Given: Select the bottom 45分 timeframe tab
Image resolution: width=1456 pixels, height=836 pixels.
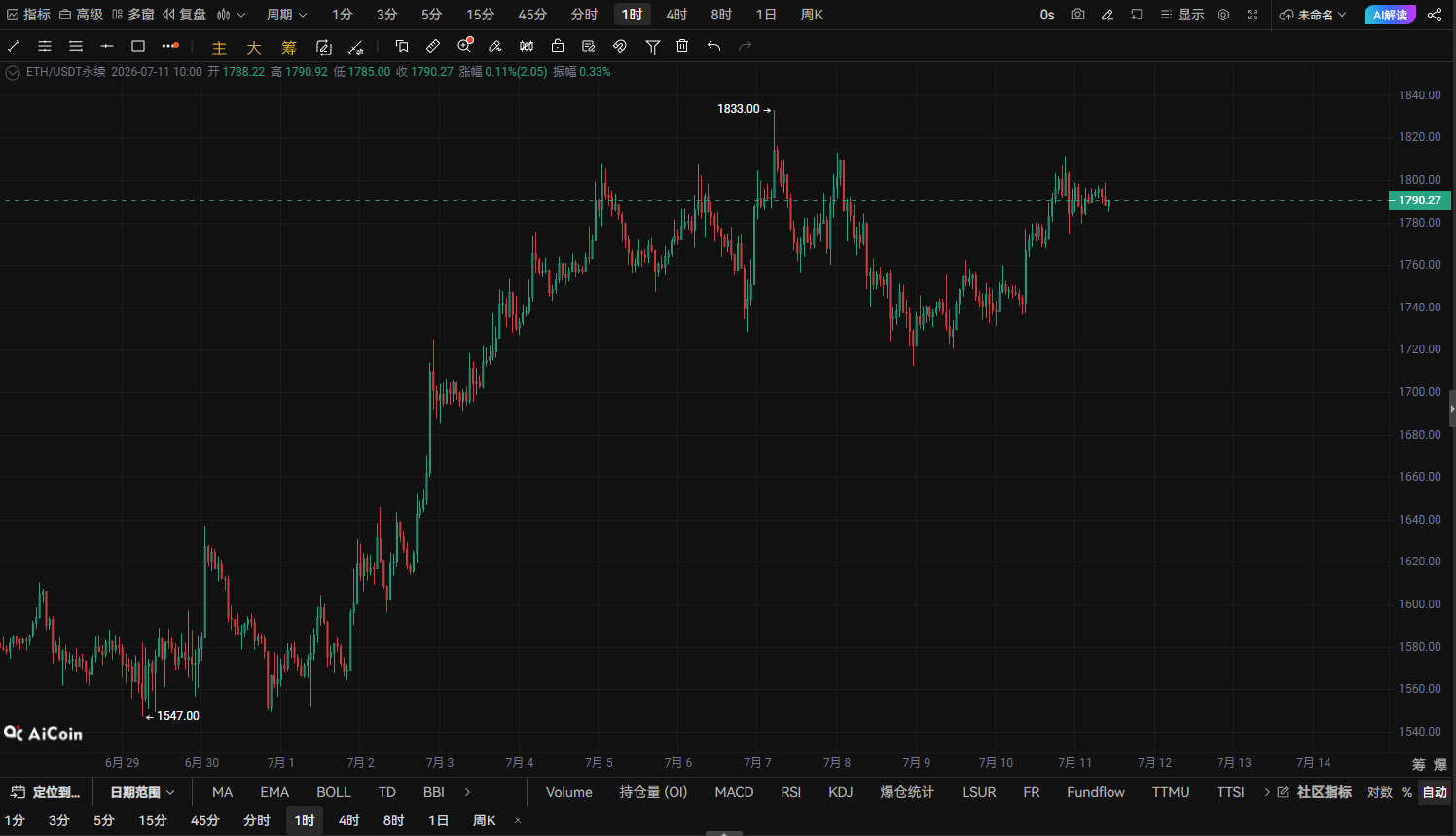Looking at the screenshot, I should (204, 820).
